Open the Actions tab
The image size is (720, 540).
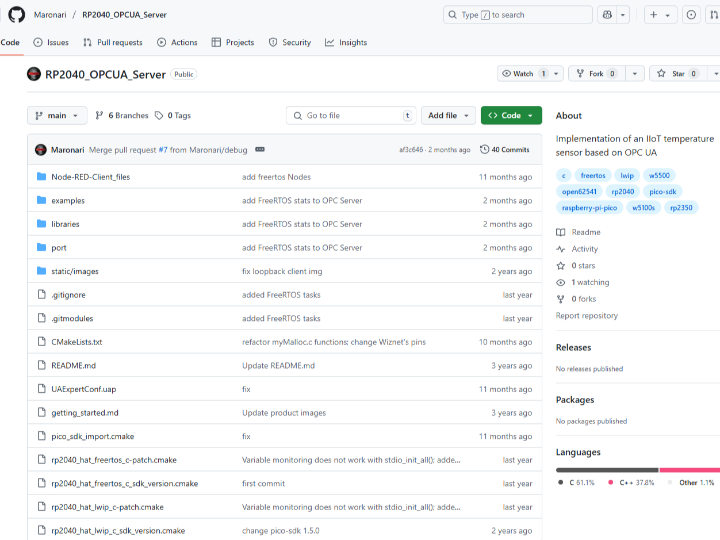point(177,42)
